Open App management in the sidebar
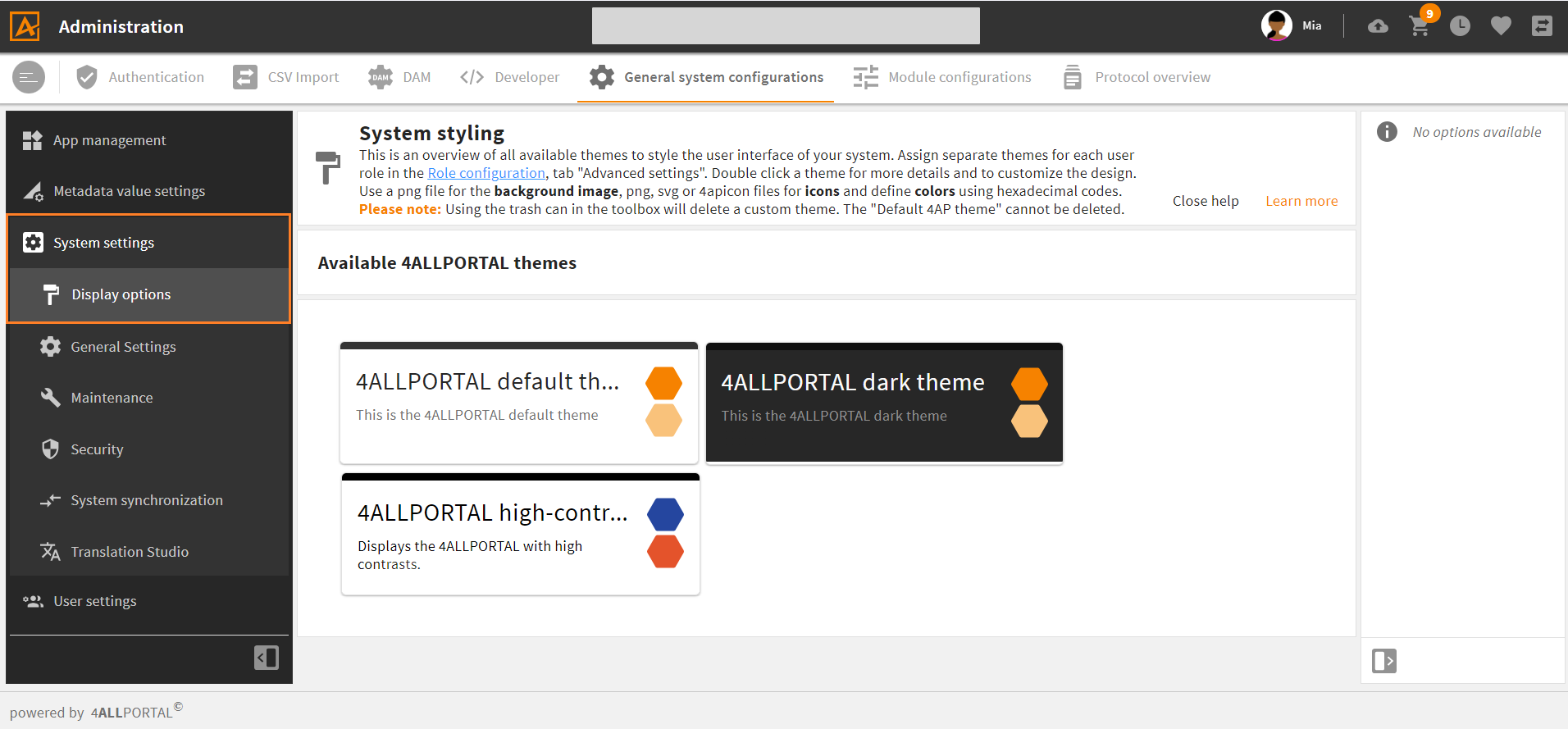Screen dimensions: 1568x729 [x=148, y=140]
